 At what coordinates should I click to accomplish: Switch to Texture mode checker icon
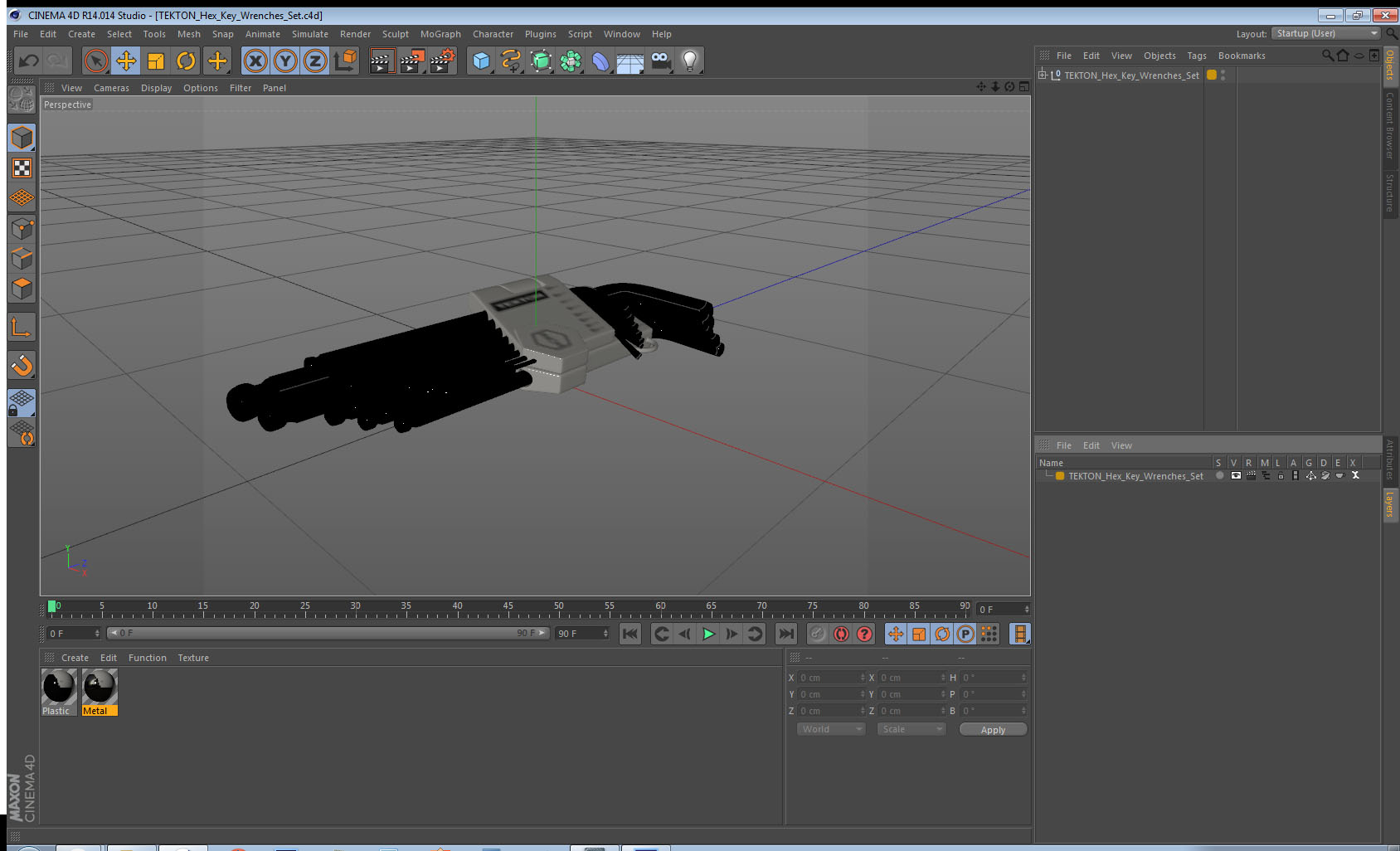22,168
